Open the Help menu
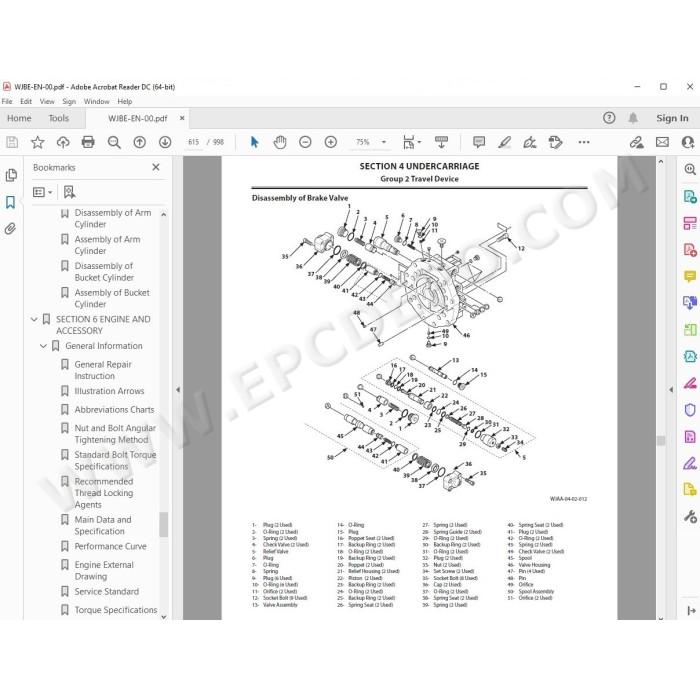The height and width of the screenshot is (700, 700). point(125,101)
